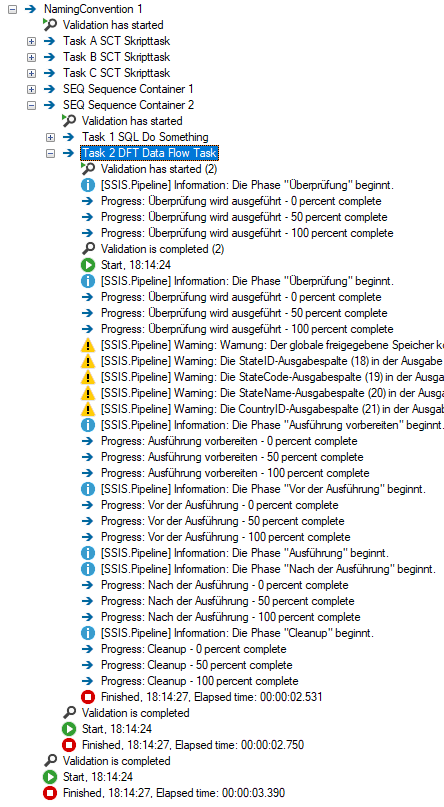The width and height of the screenshot is (444, 807).
Task: Click green start icon at 'Start, 18:14:24' under Task 2
Action: pyautogui.click(x=88, y=265)
